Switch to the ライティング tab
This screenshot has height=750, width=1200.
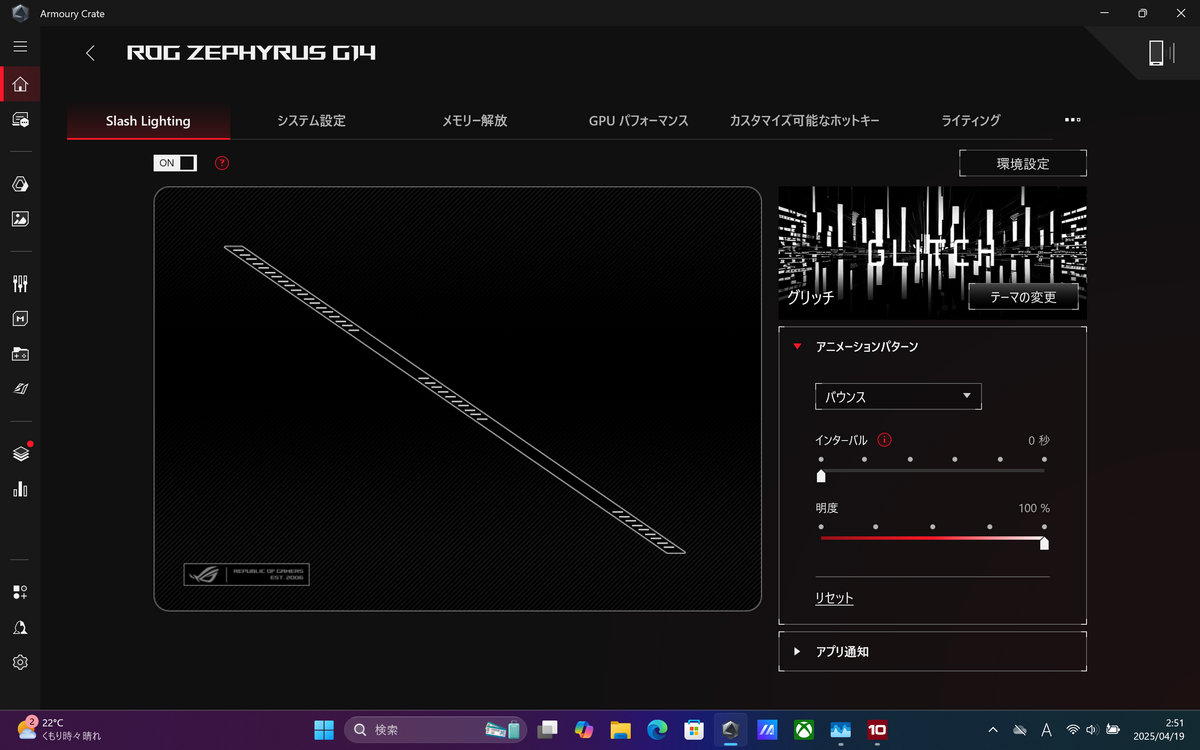point(970,120)
